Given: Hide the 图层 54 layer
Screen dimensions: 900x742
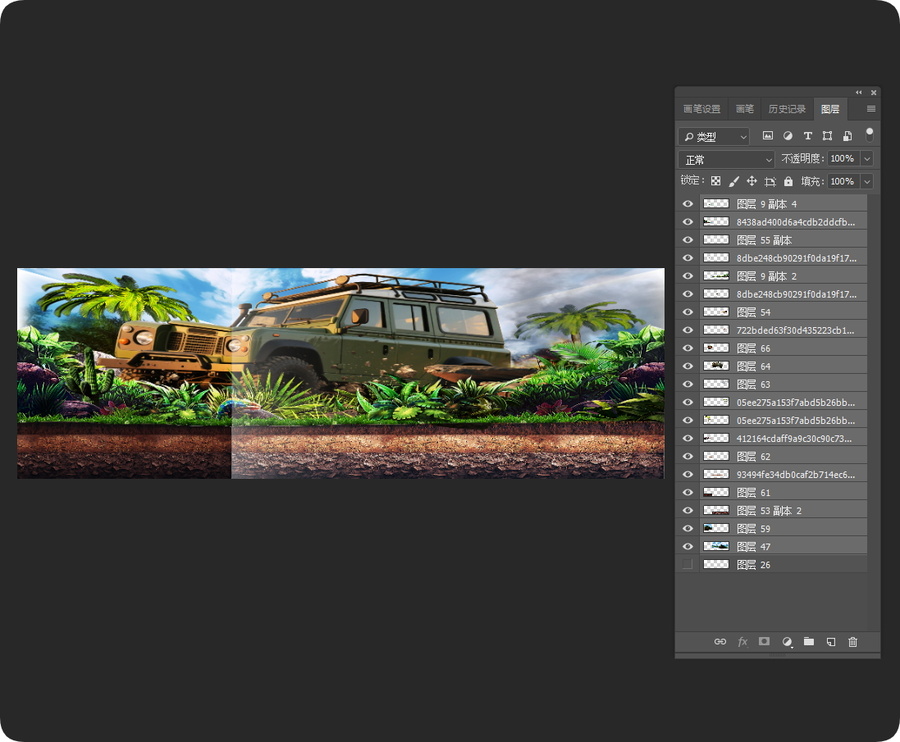Looking at the screenshot, I should click(688, 312).
